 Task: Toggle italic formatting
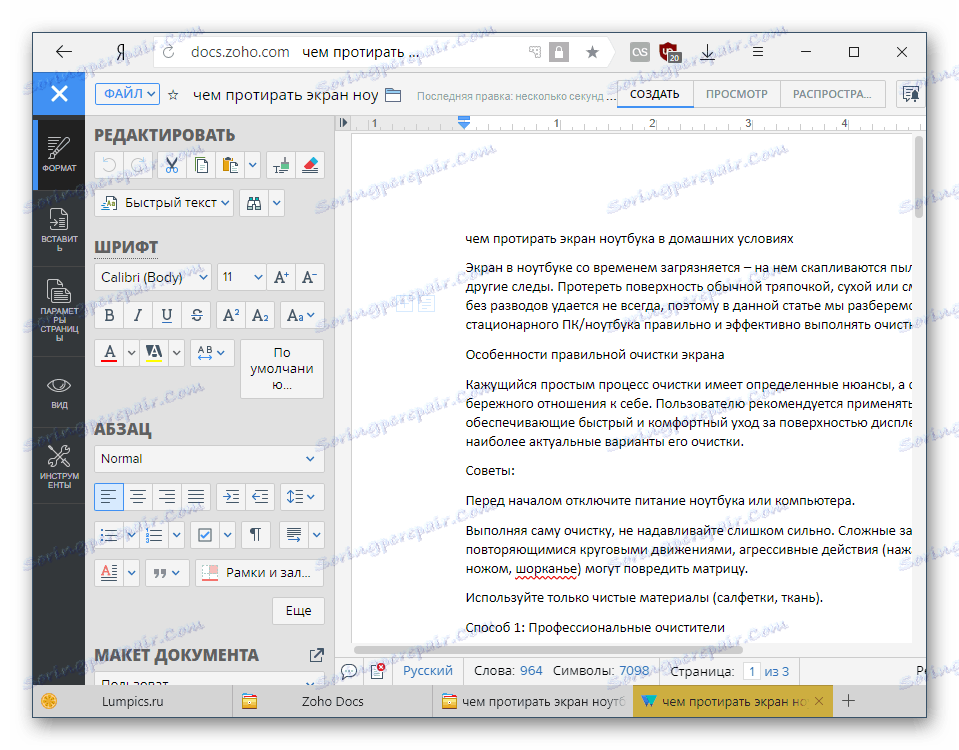pos(138,315)
